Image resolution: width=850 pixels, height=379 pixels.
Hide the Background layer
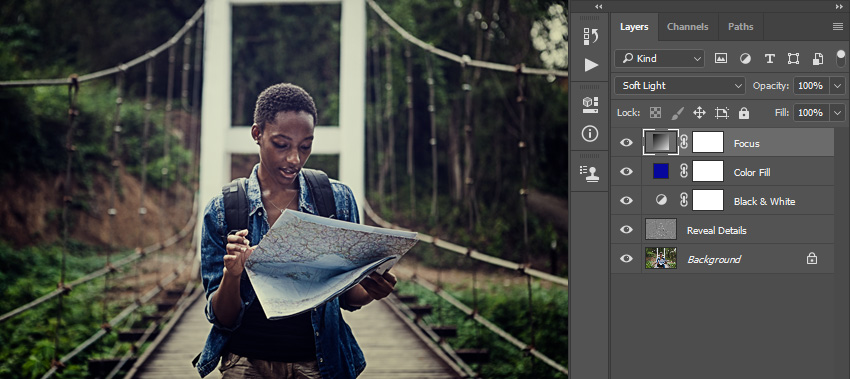tap(626, 259)
